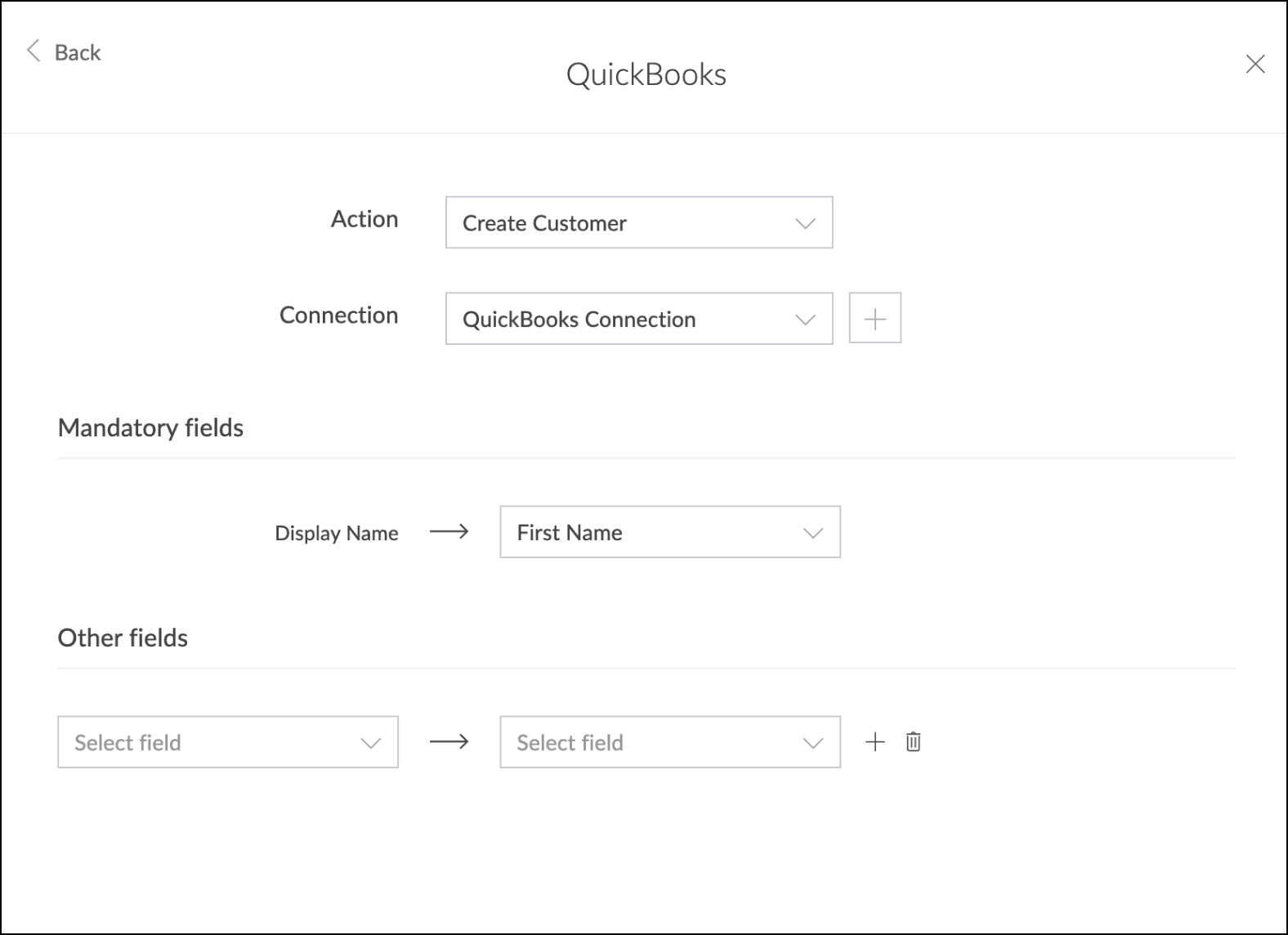This screenshot has width=1288, height=935.
Task: Open the right Select field dropdown
Action: (670, 742)
